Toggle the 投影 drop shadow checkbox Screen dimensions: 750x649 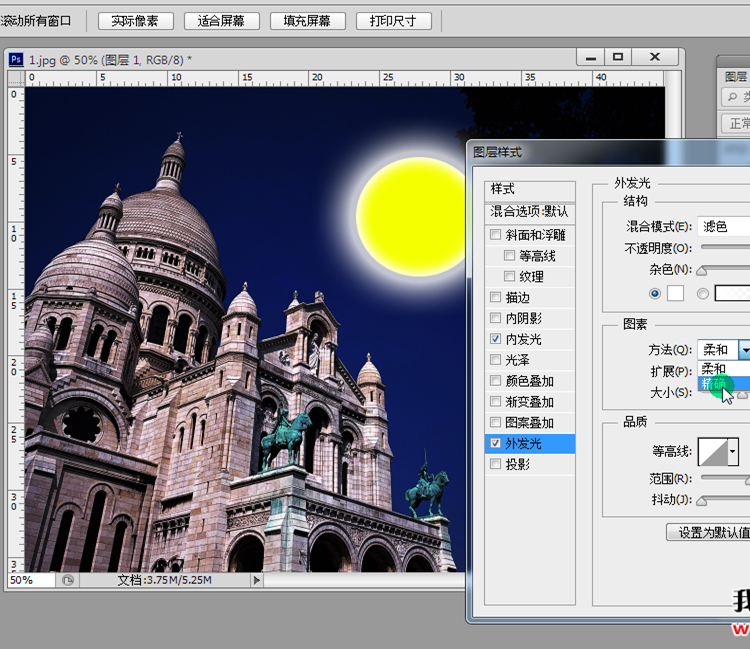coord(496,465)
